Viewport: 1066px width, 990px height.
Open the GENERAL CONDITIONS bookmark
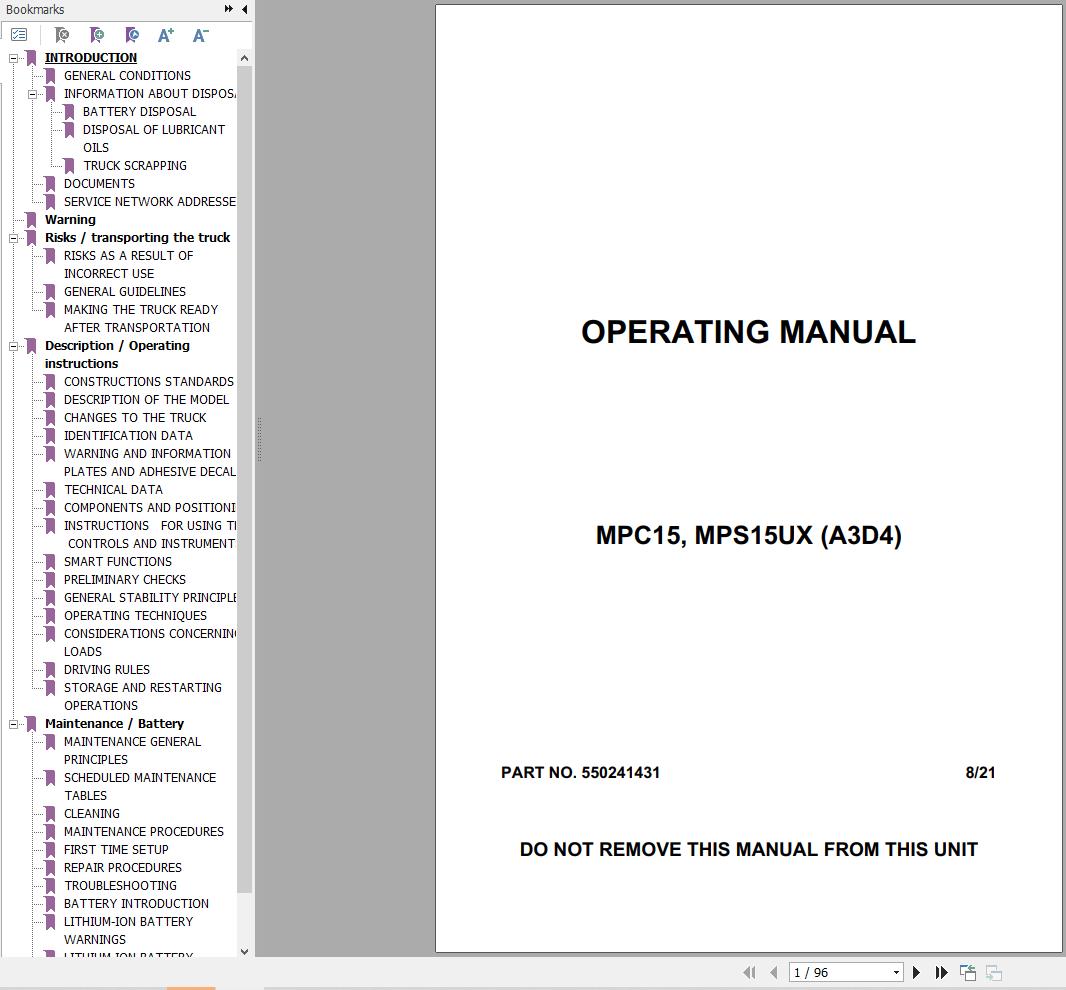(x=127, y=75)
